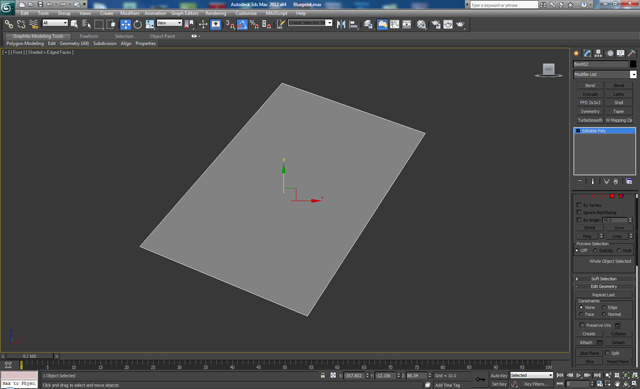Select the SubObj preview selection radio

[x=595, y=250]
